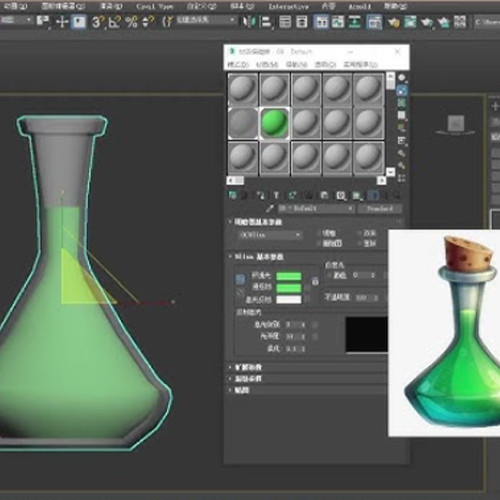Click Get Material in Material Editor
The image size is (500, 500).
click(232, 195)
